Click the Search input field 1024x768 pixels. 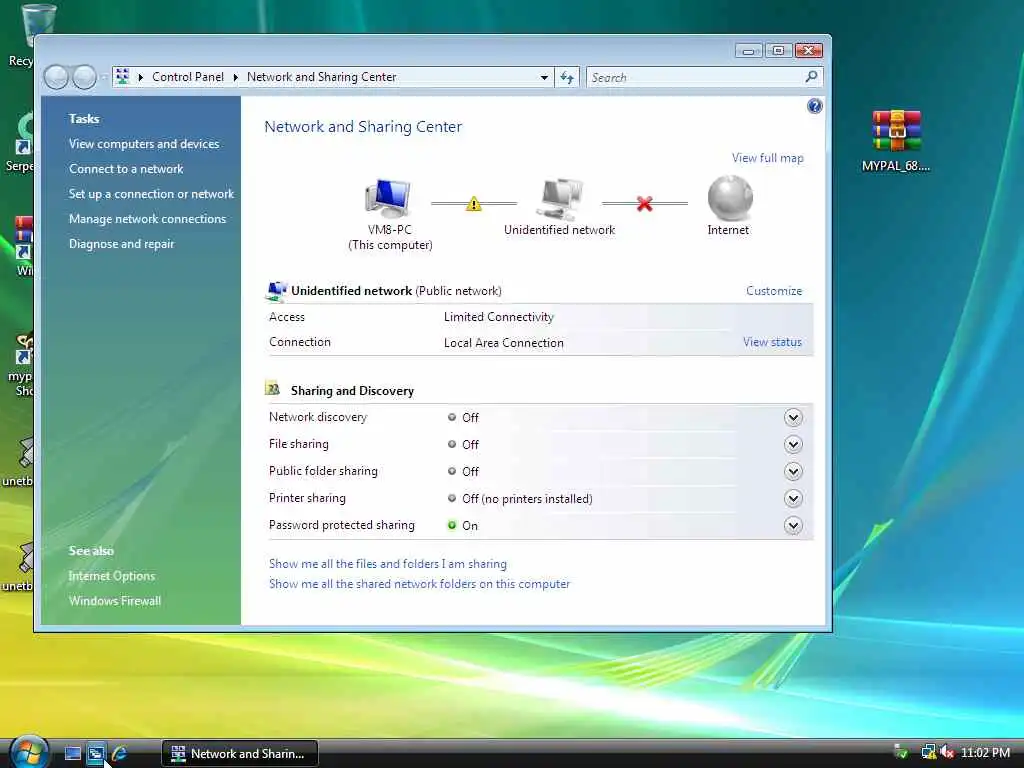[696, 78]
